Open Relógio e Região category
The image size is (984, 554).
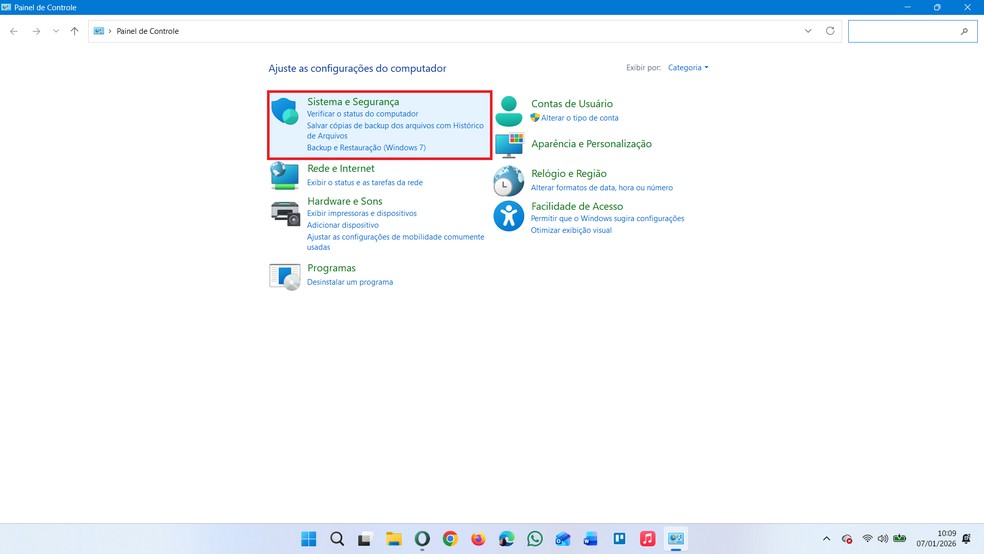(x=569, y=174)
